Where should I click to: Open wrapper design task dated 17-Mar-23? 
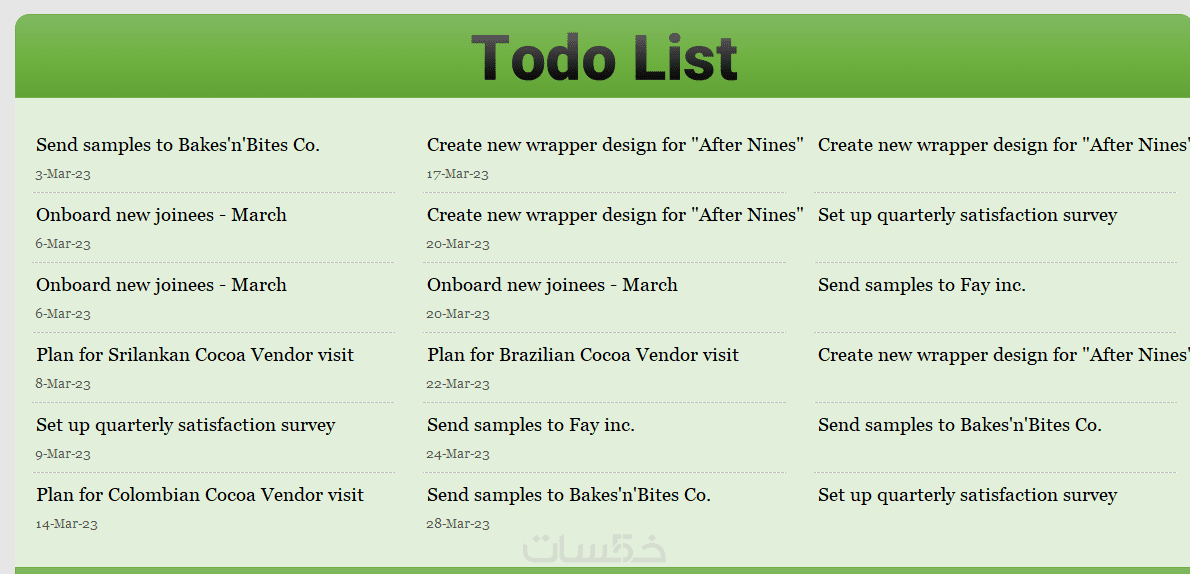point(615,146)
